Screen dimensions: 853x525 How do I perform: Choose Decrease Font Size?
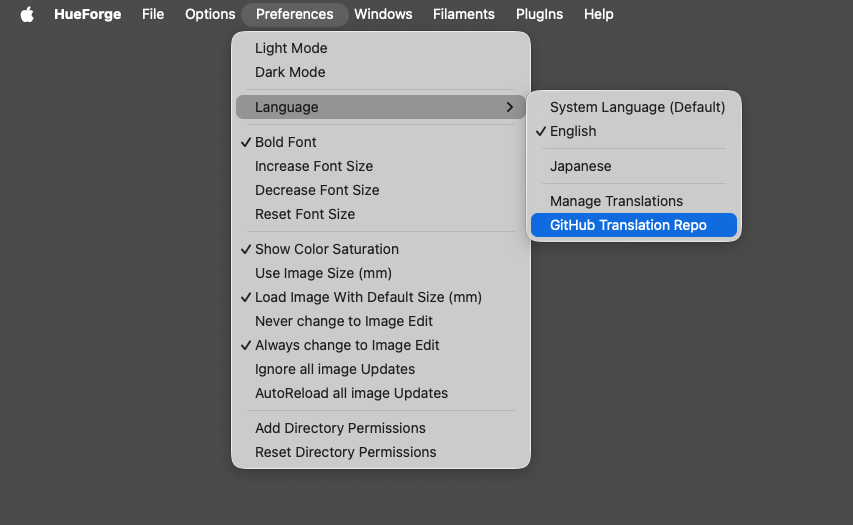click(381, 190)
